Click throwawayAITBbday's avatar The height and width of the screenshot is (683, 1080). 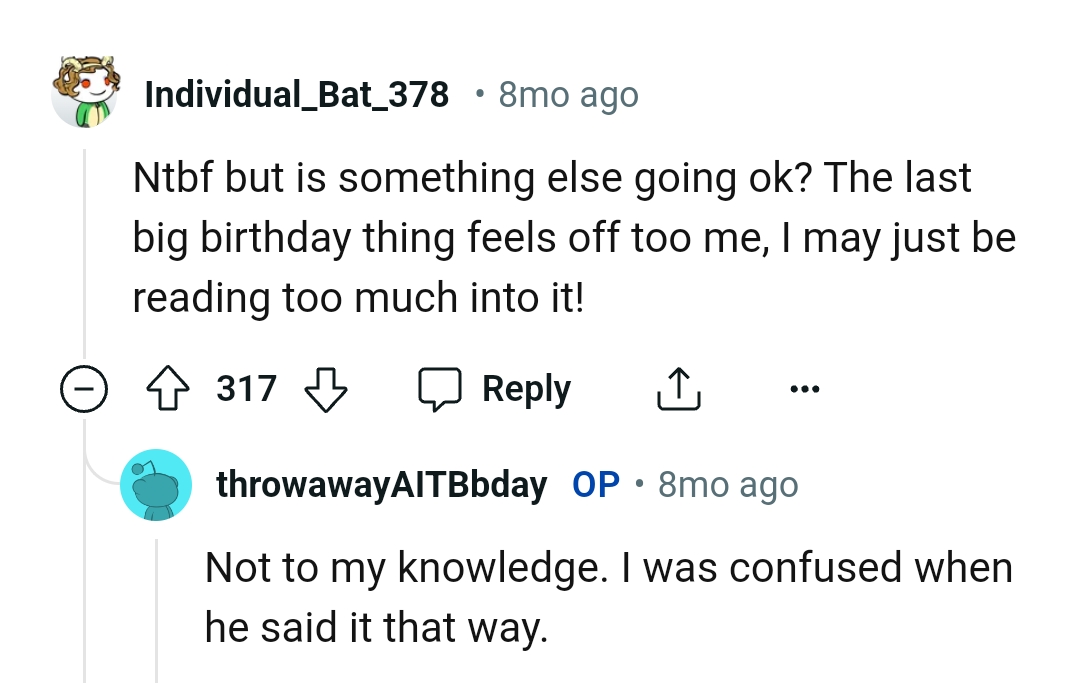(155, 484)
